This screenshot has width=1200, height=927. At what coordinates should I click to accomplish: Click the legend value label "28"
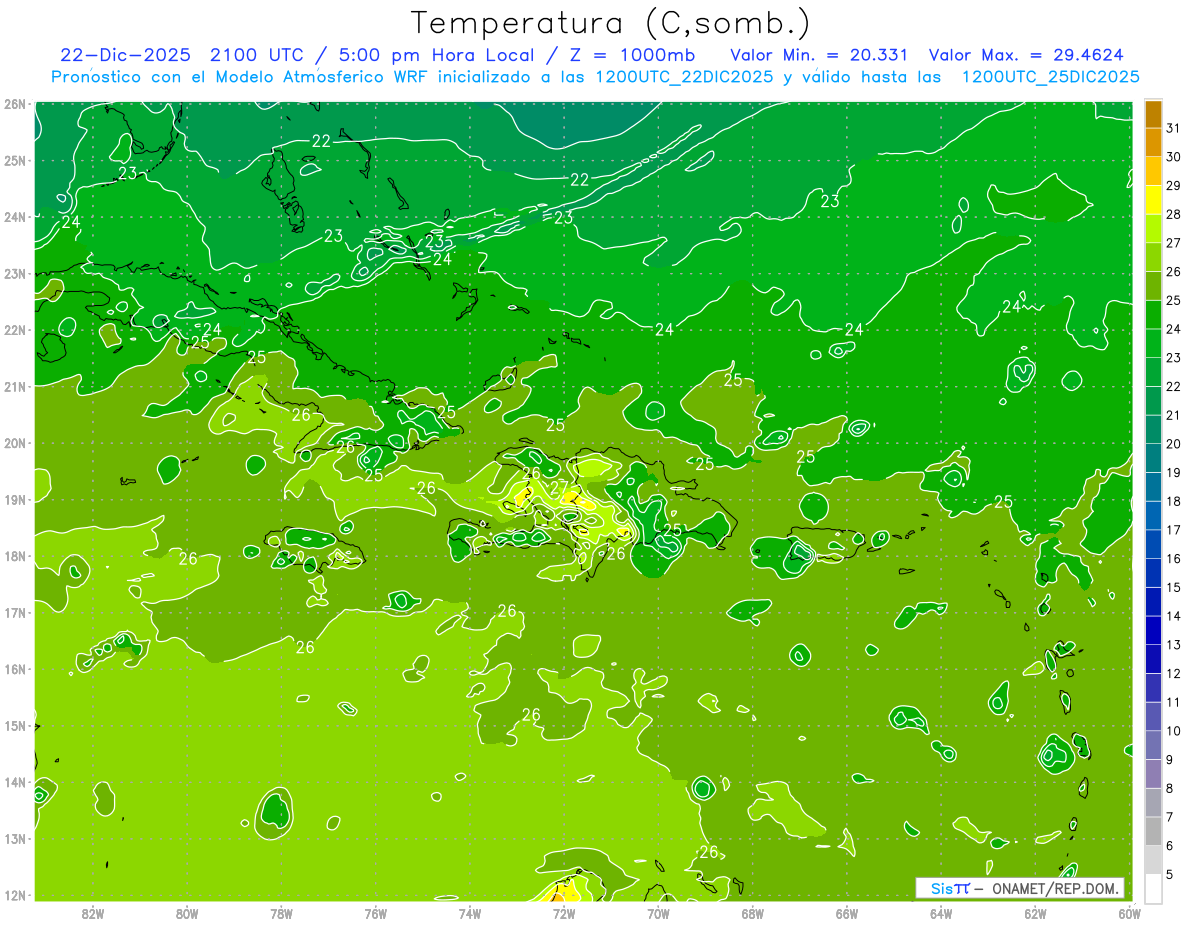[1173, 214]
